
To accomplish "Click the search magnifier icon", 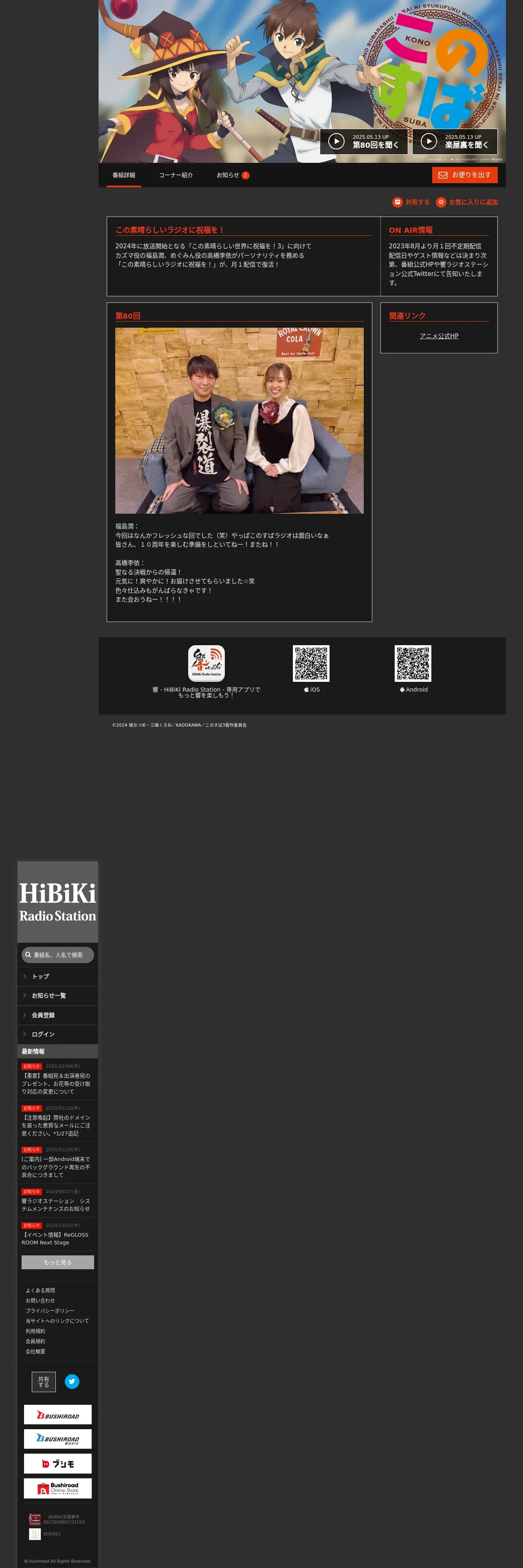I will point(28,955).
